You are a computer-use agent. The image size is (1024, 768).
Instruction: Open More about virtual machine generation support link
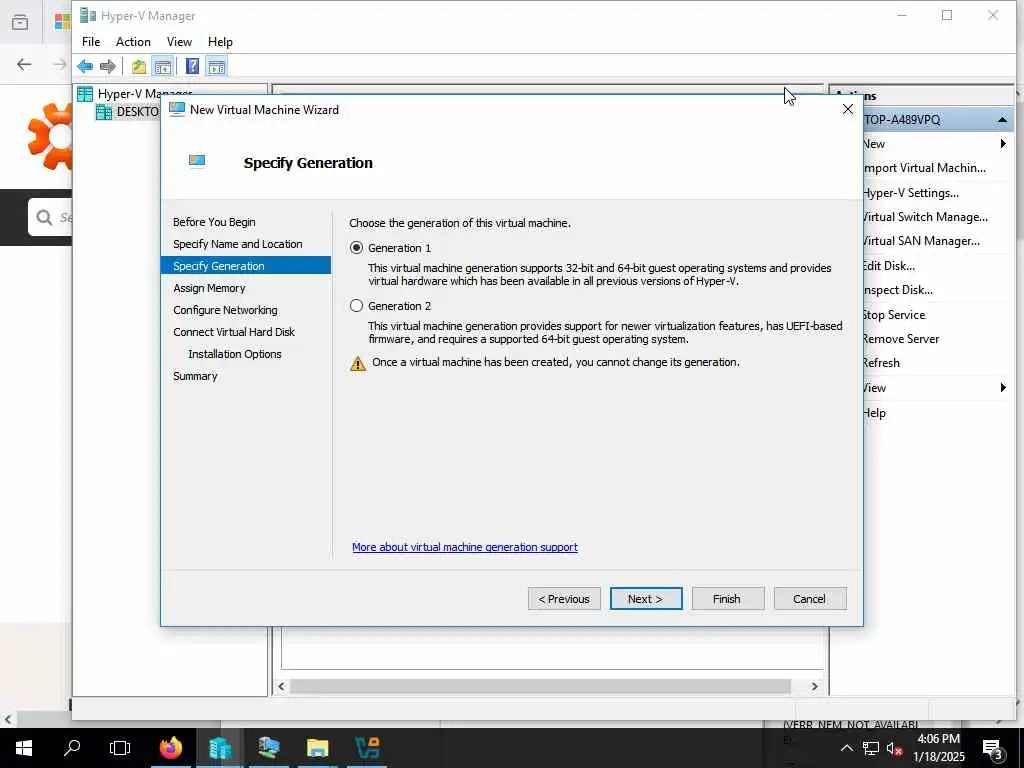pyautogui.click(x=464, y=547)
